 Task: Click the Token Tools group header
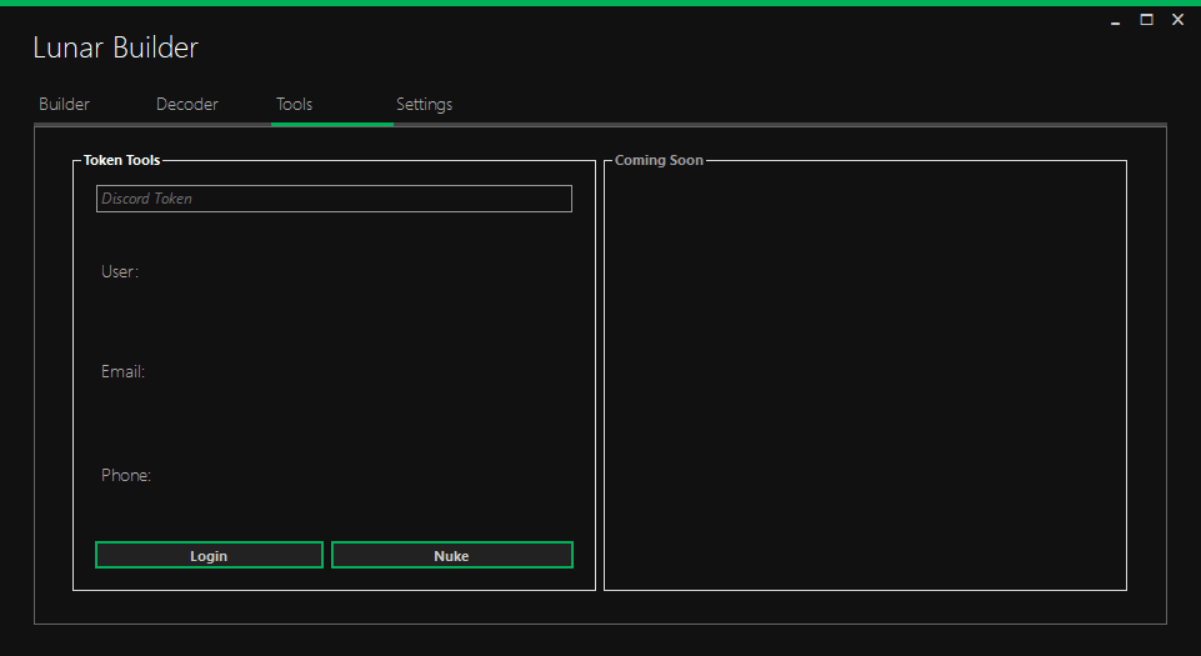pos(121,160)
